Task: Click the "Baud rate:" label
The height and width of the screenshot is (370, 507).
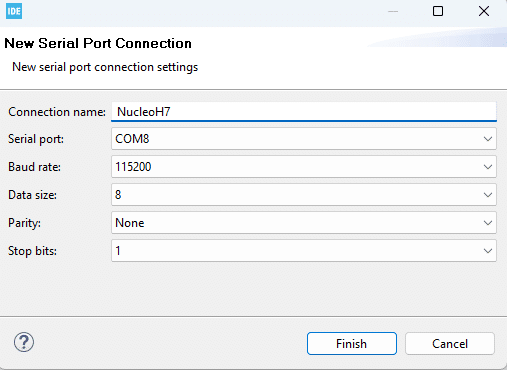Action: point(34,167)
